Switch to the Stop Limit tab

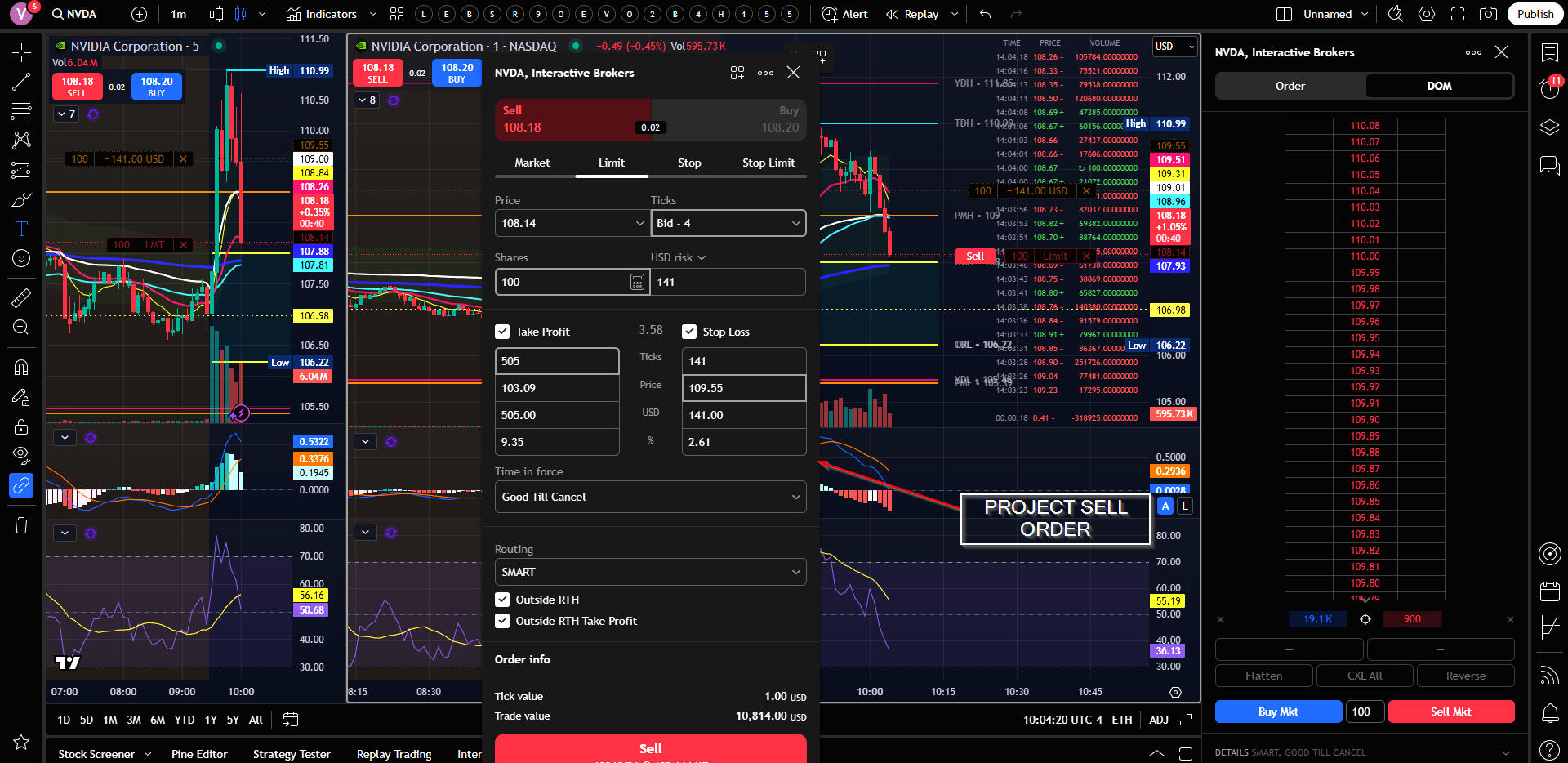tap(768, 163)
